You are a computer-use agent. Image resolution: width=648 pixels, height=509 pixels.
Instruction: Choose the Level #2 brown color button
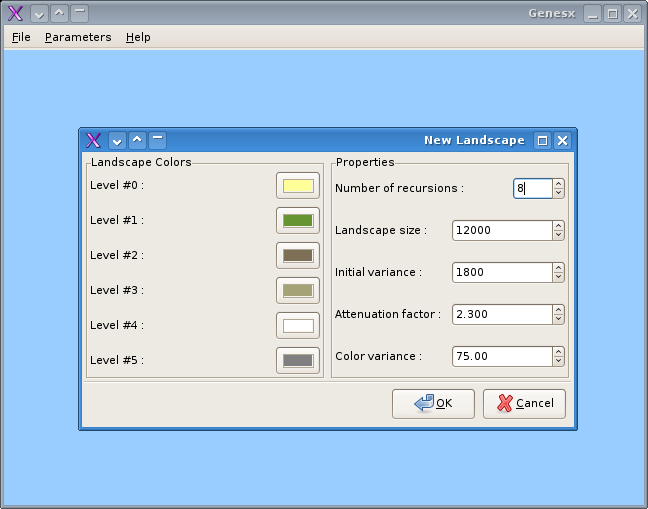click(x=298, y=256)
